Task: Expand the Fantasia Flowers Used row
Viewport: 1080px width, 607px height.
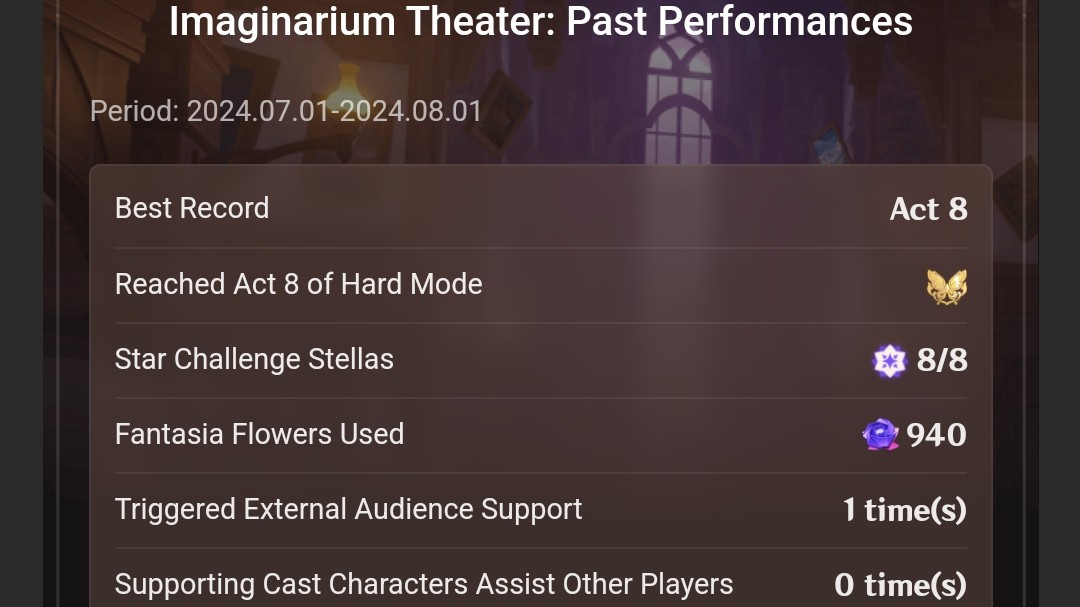Action: tap(540, 435)
